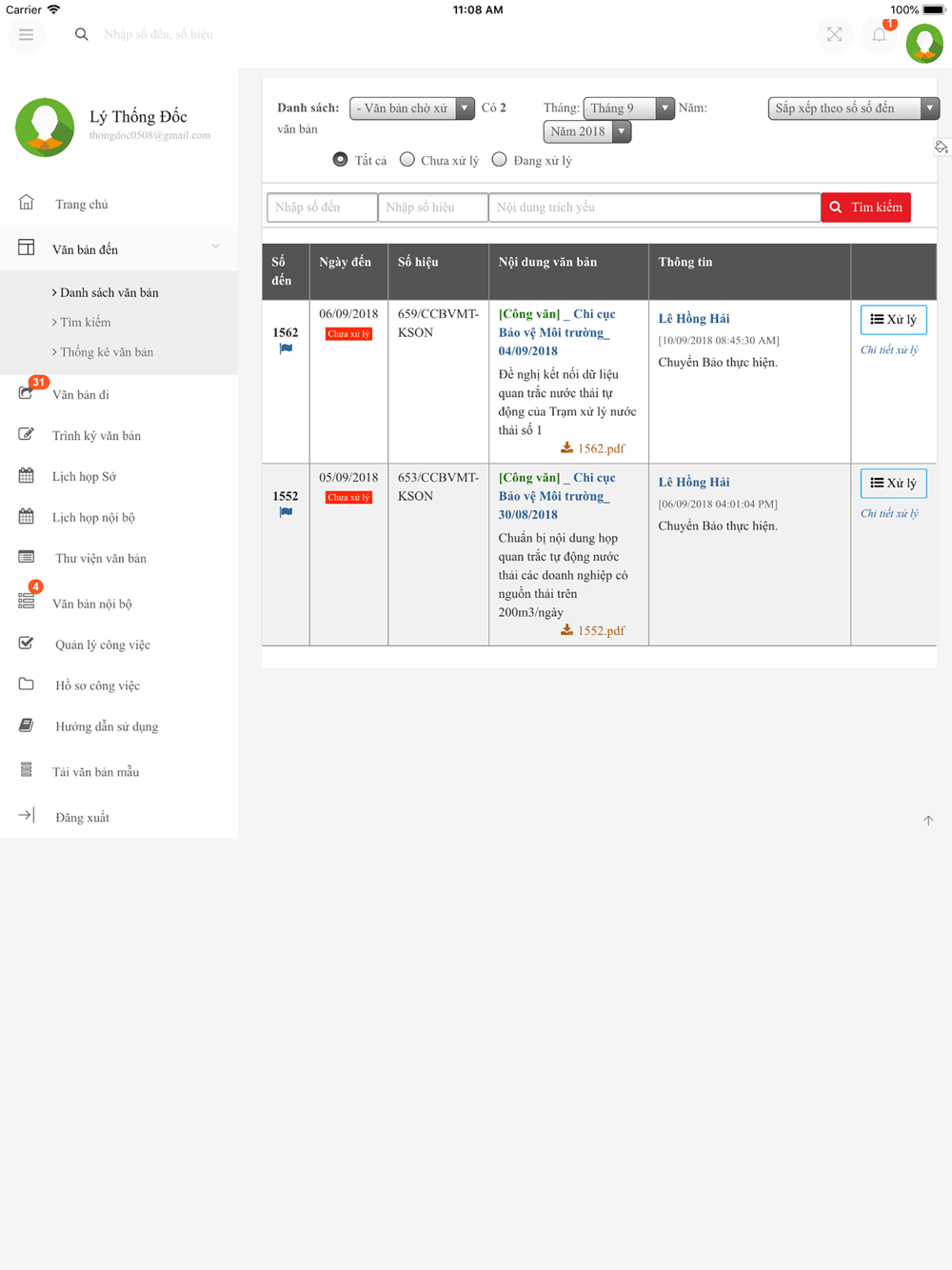This screenshot has width=952, height=1270.
Task: Click the Trình ký văn bản edit icon
Action: tap(27, 434)
